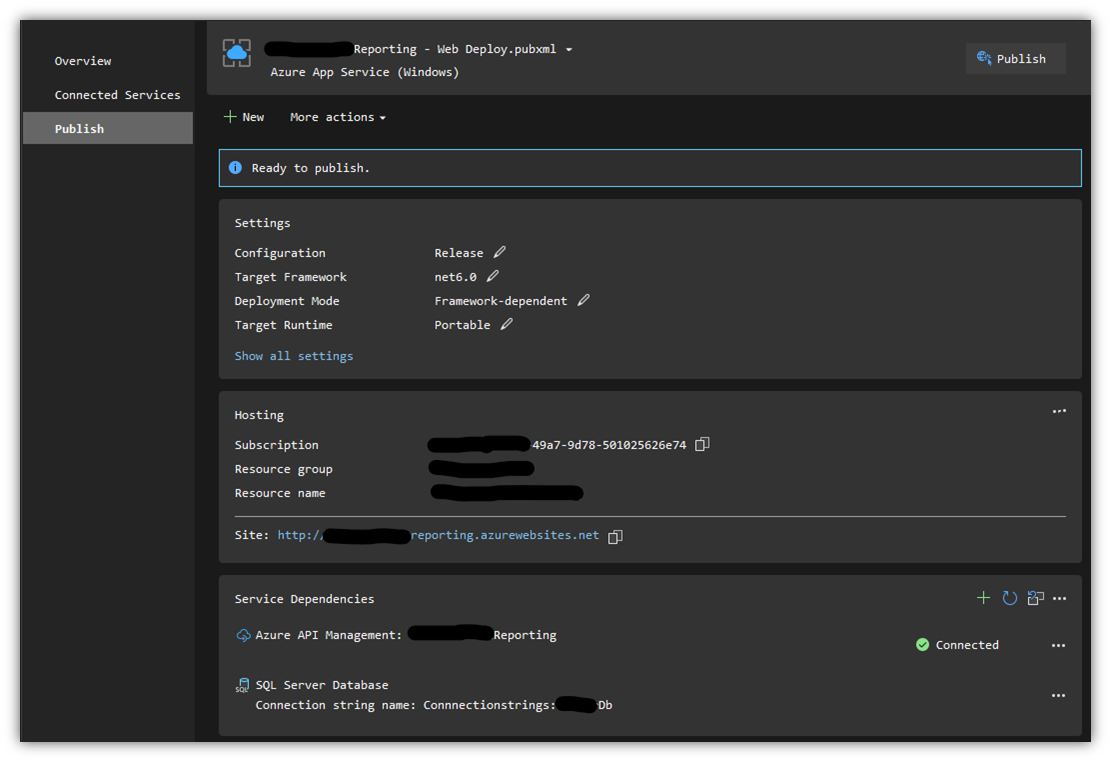
Task: Open the publish profile dropdown arrow
Action: pos(569,50)
